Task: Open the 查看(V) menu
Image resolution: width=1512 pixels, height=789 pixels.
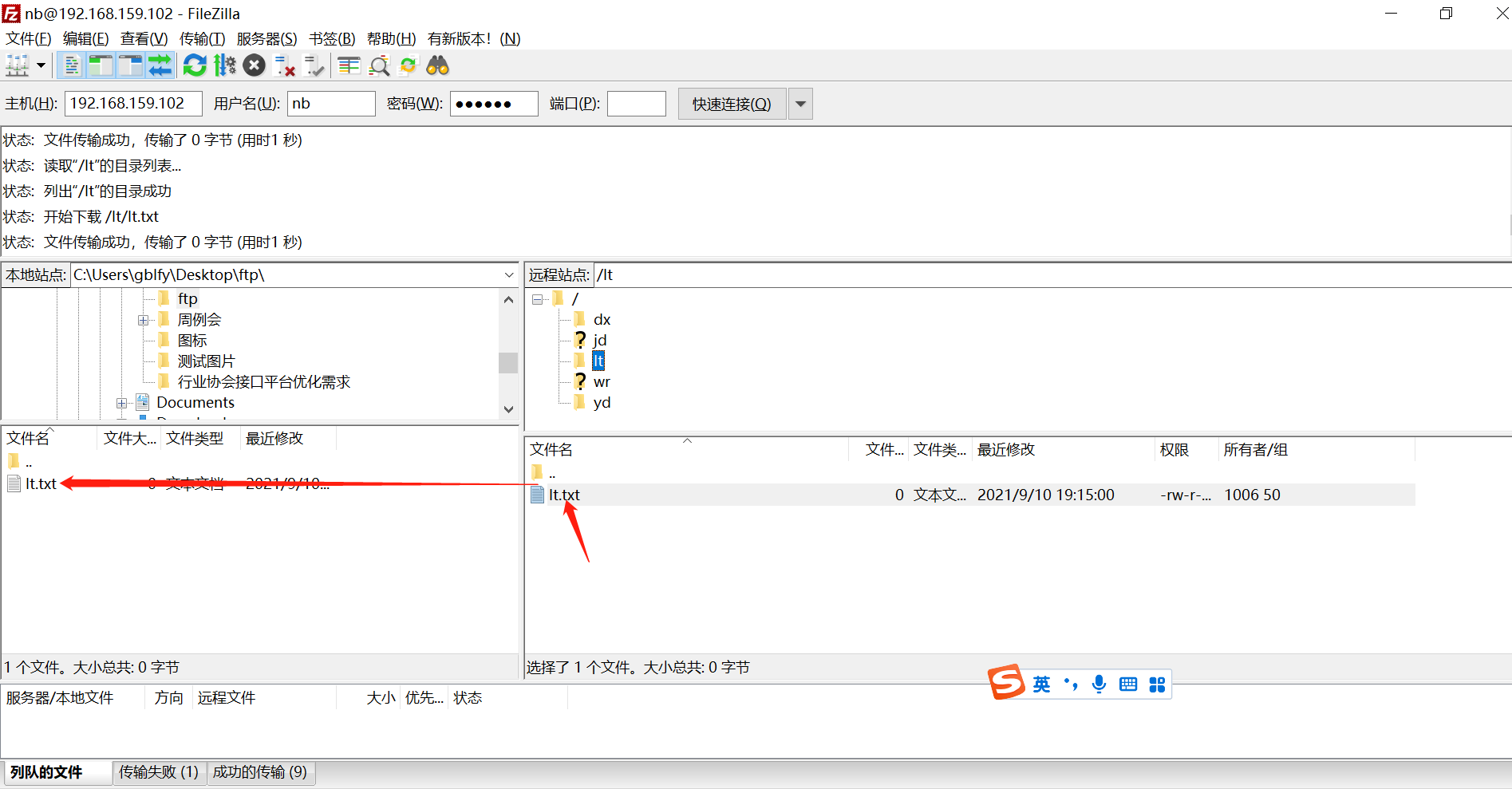Action: point(144,38)
